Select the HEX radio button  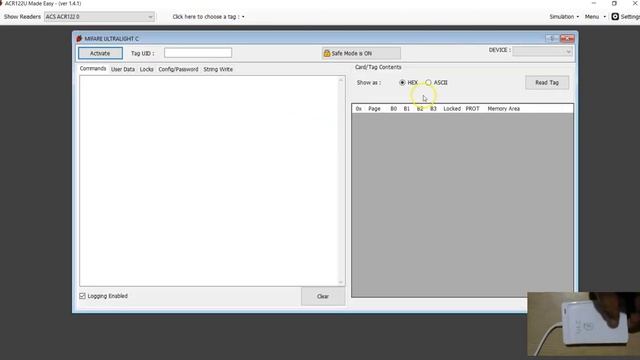pos(402,82)
